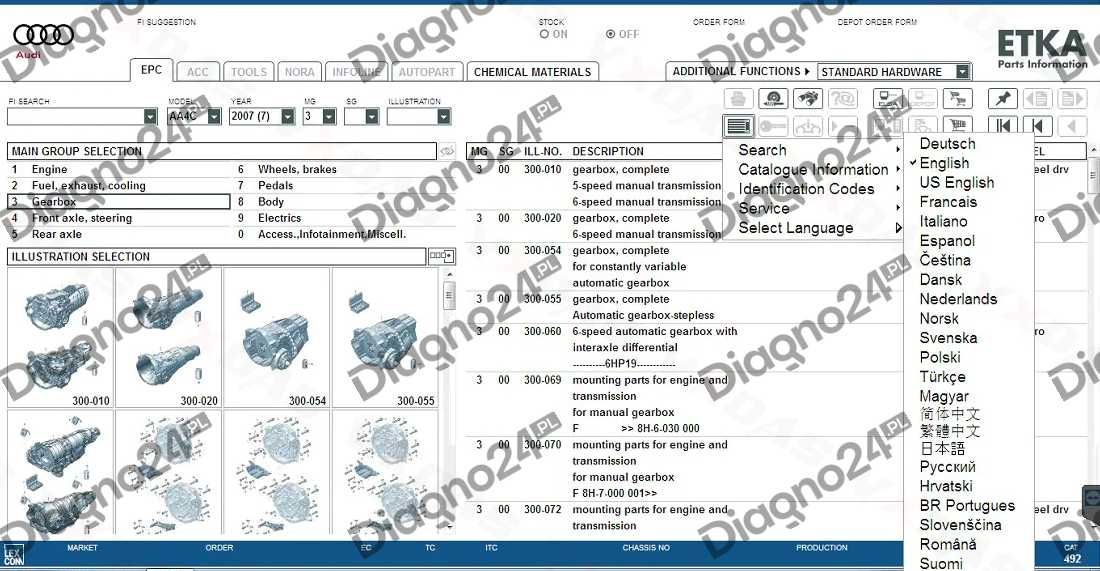
Task: Open the FI Search dropdown
Action: pos(150,116)
